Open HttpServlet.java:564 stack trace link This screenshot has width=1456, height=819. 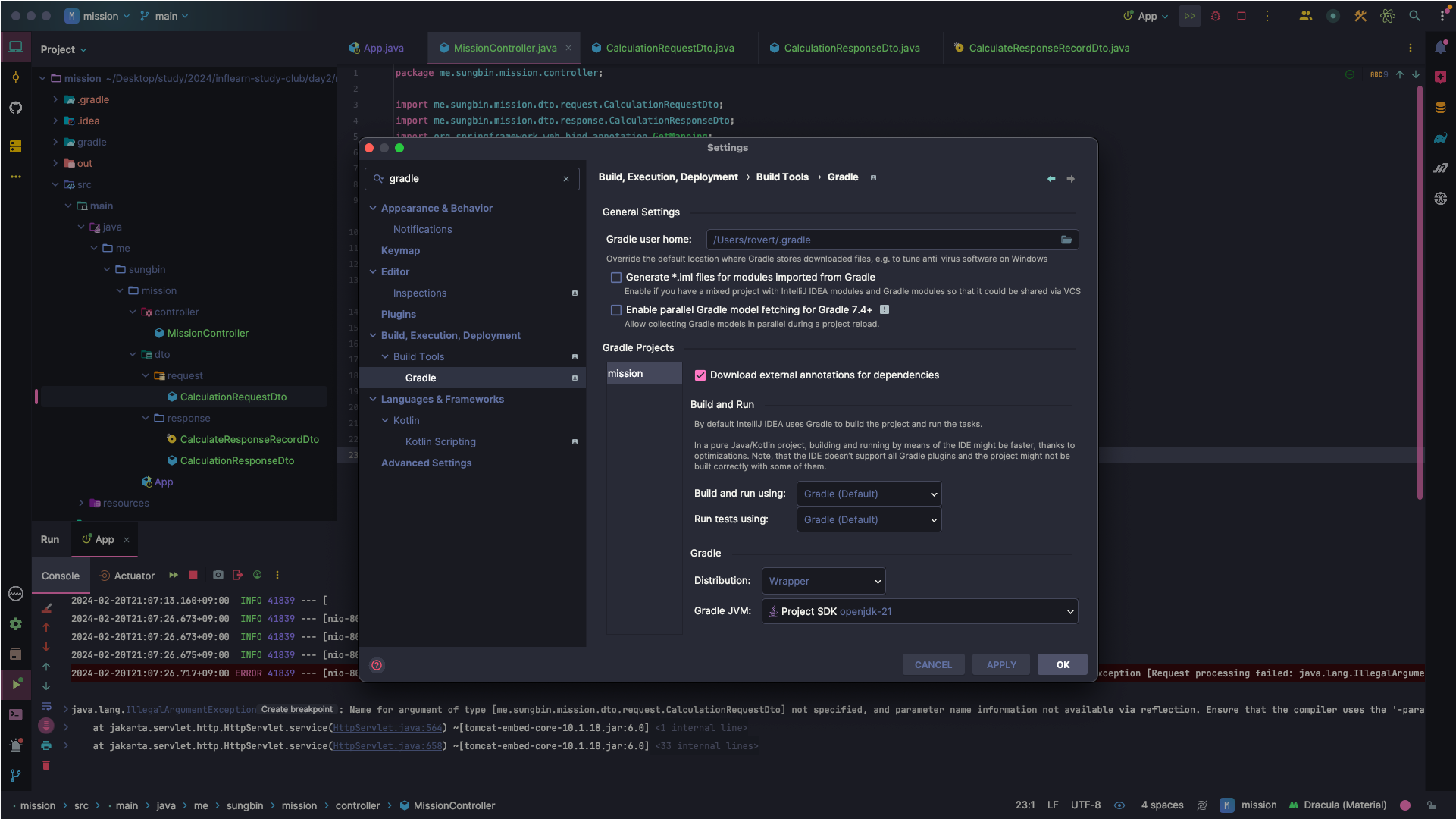[x=387, y=728]
